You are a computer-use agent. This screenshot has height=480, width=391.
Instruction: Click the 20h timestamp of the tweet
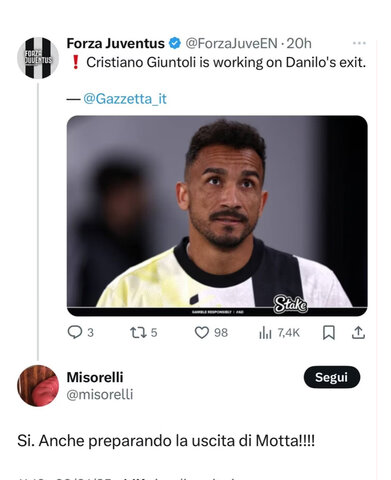[x=299, y=43]
